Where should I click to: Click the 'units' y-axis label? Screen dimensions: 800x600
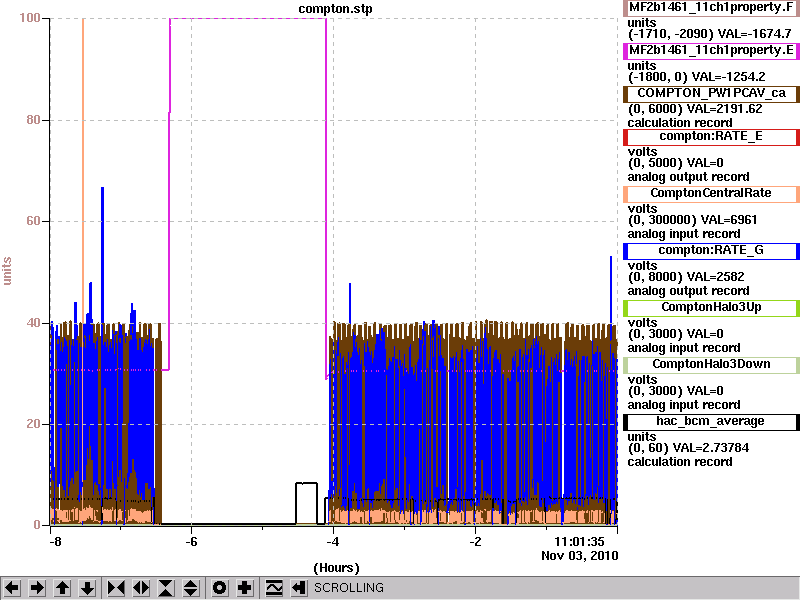(x=7, y=271)
